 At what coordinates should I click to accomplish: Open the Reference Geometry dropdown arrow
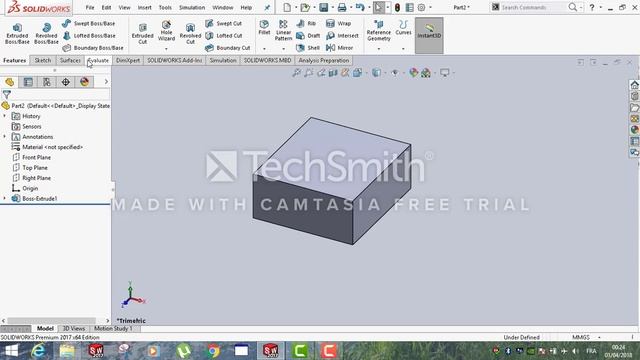[379, 49]
